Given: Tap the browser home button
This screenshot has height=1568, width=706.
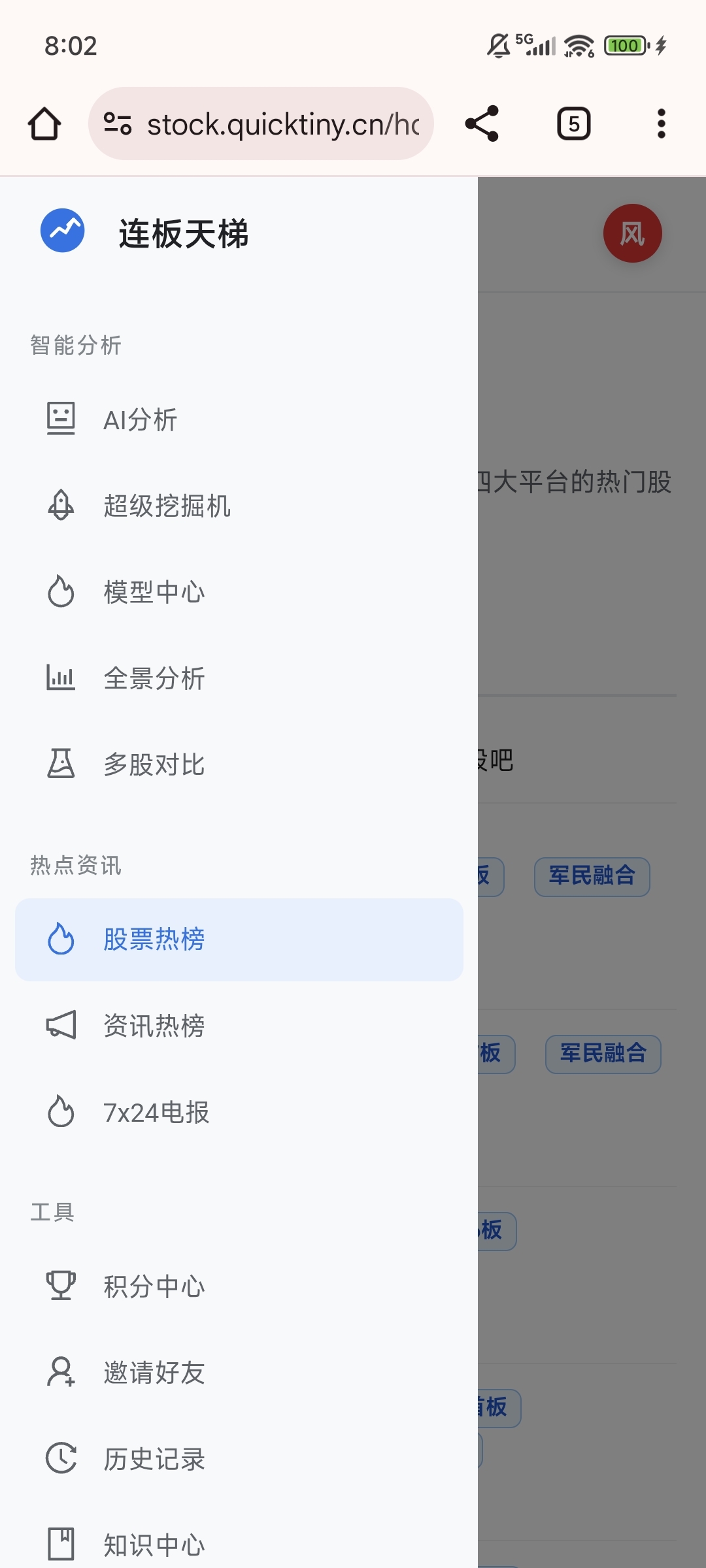Looking at the screenshot, I should coord(44,123).
